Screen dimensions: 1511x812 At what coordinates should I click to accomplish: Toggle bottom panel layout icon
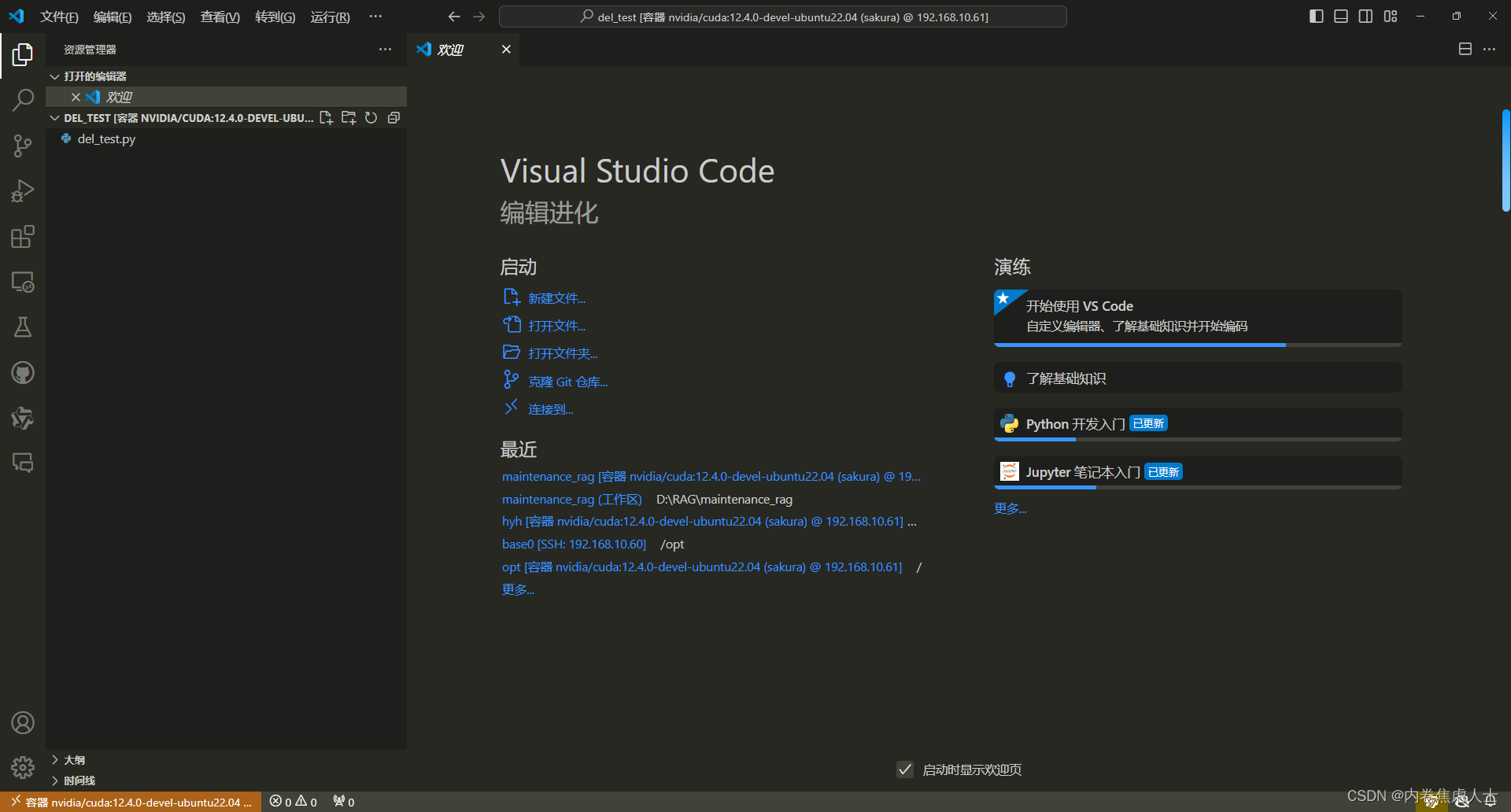tap(1341, 17)
